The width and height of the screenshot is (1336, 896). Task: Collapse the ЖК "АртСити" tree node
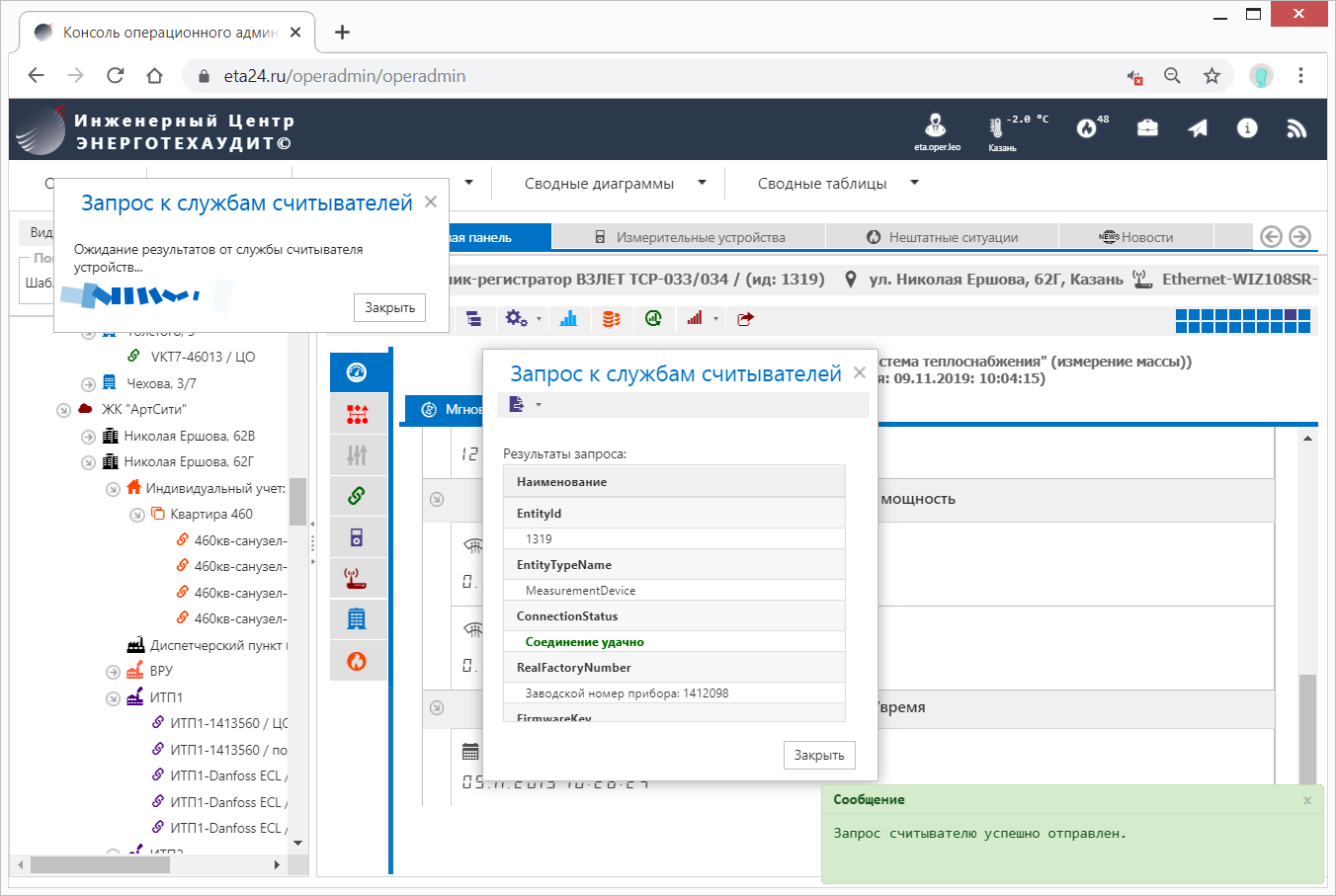click(63, 410)
